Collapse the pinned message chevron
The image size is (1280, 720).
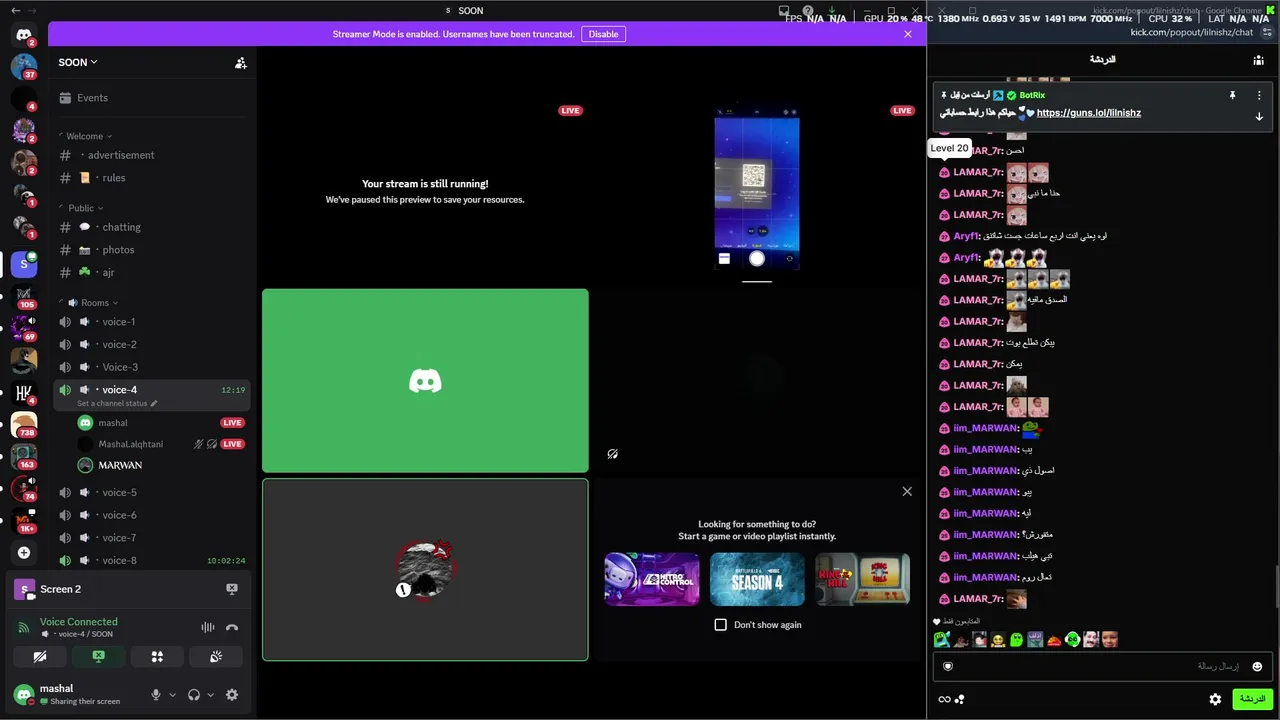click(x=1259, y=117)
